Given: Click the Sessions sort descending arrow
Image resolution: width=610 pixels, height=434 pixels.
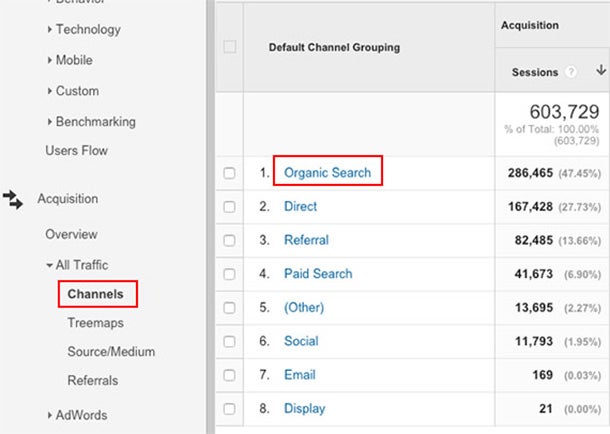Looking at the screenshot, I should click(601, 70).
